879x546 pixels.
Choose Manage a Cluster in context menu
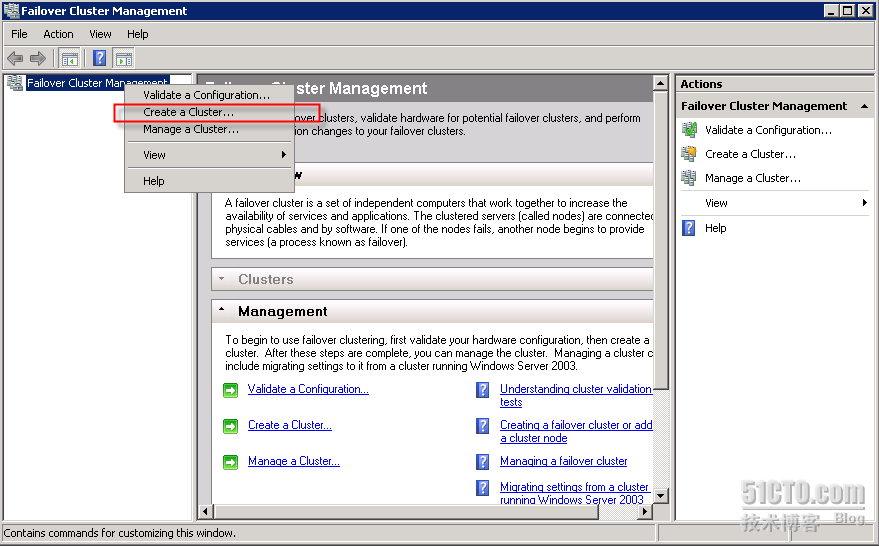(210, 129)
